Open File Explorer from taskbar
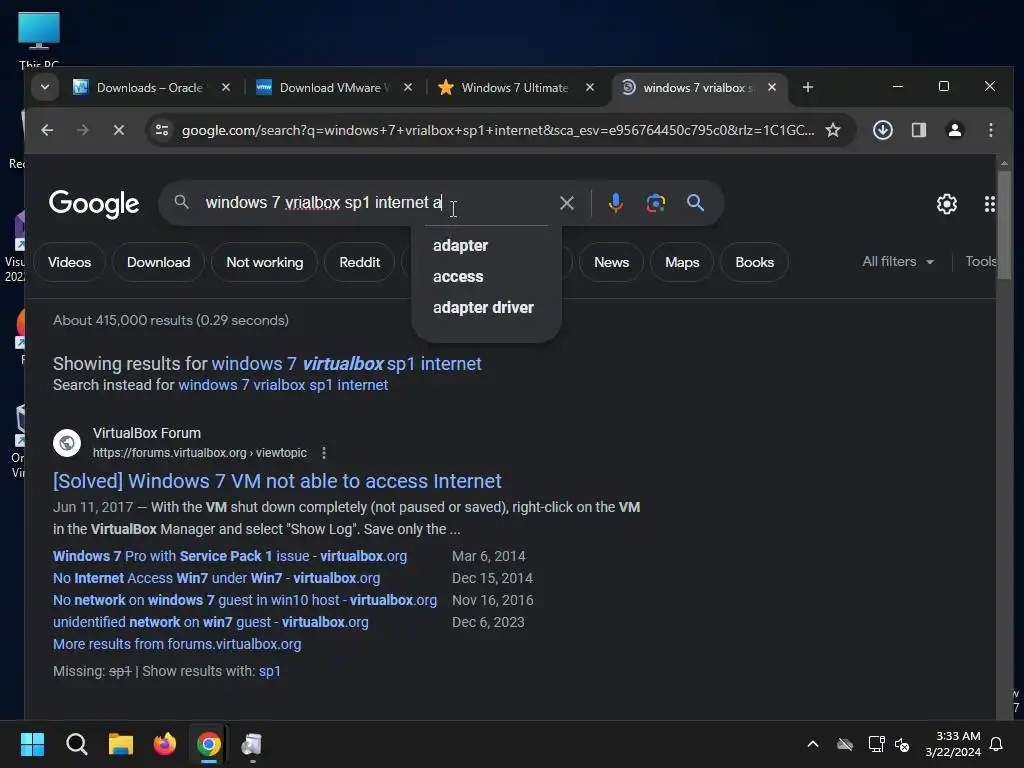Image resolution: width=1024 pixels, height=768 pixels. pos(121,744)
